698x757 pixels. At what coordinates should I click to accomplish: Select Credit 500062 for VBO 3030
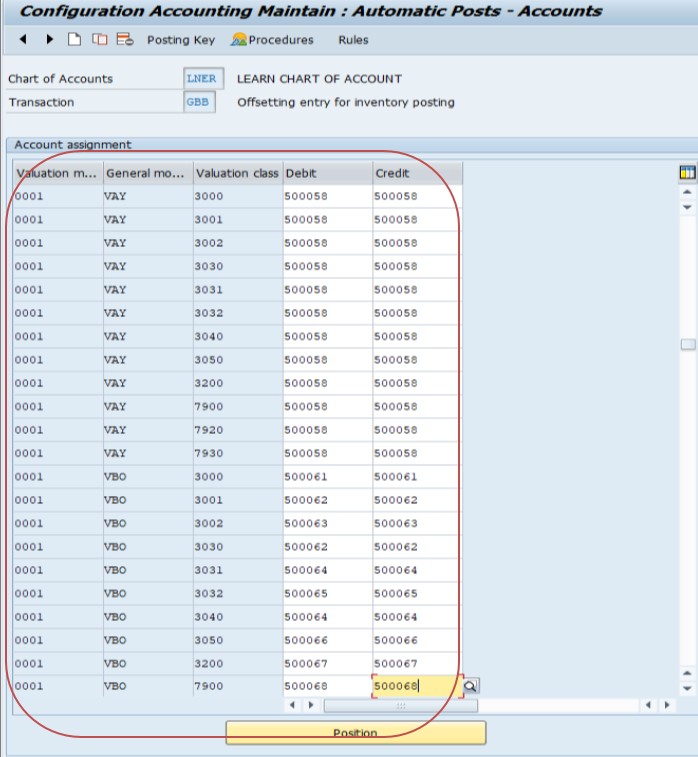point(416,547)
